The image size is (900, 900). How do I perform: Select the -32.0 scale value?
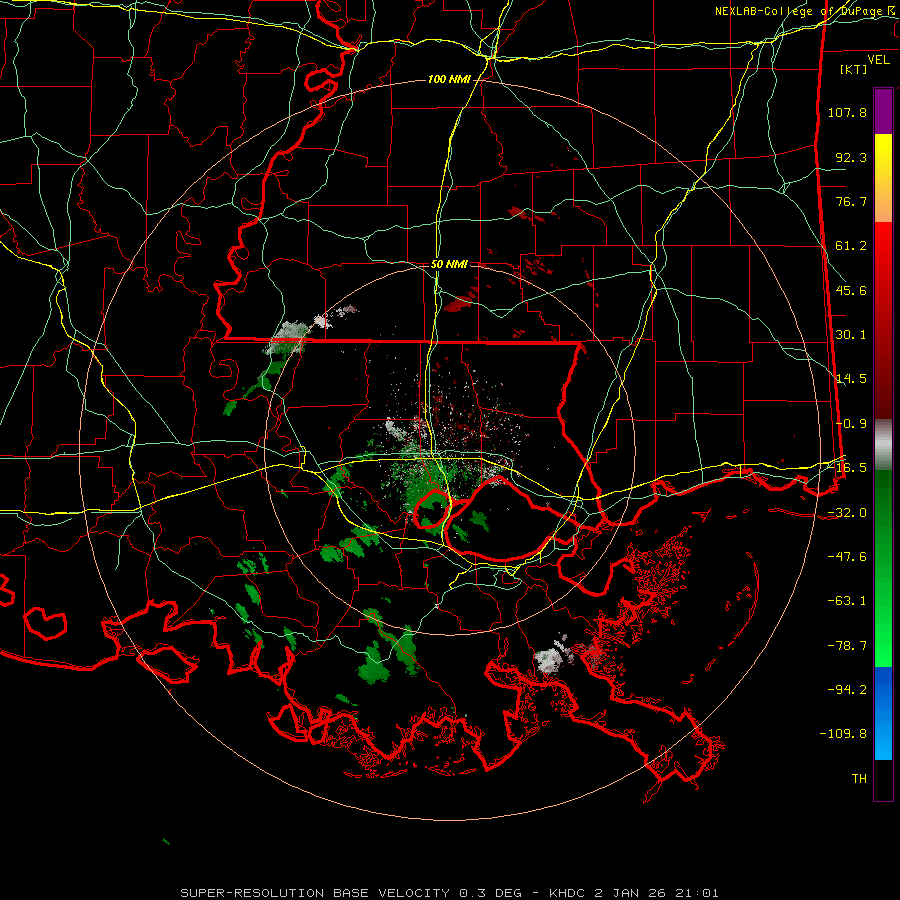pyautogui.click(x=847, y=513)
